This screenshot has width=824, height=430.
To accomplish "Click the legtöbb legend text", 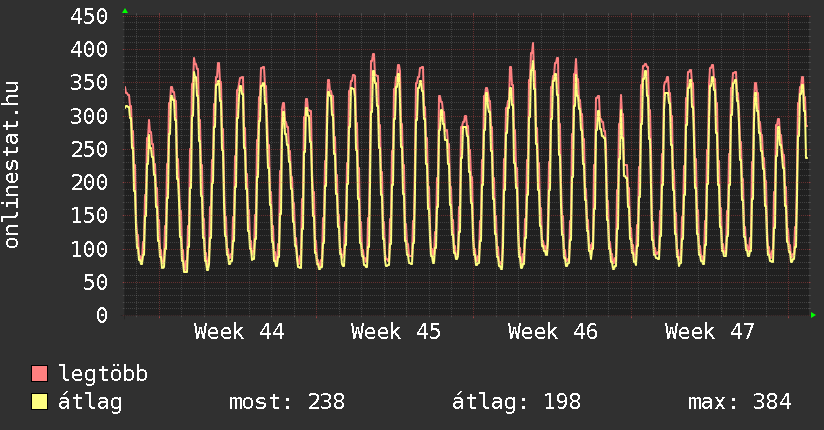I will [103, 374].
